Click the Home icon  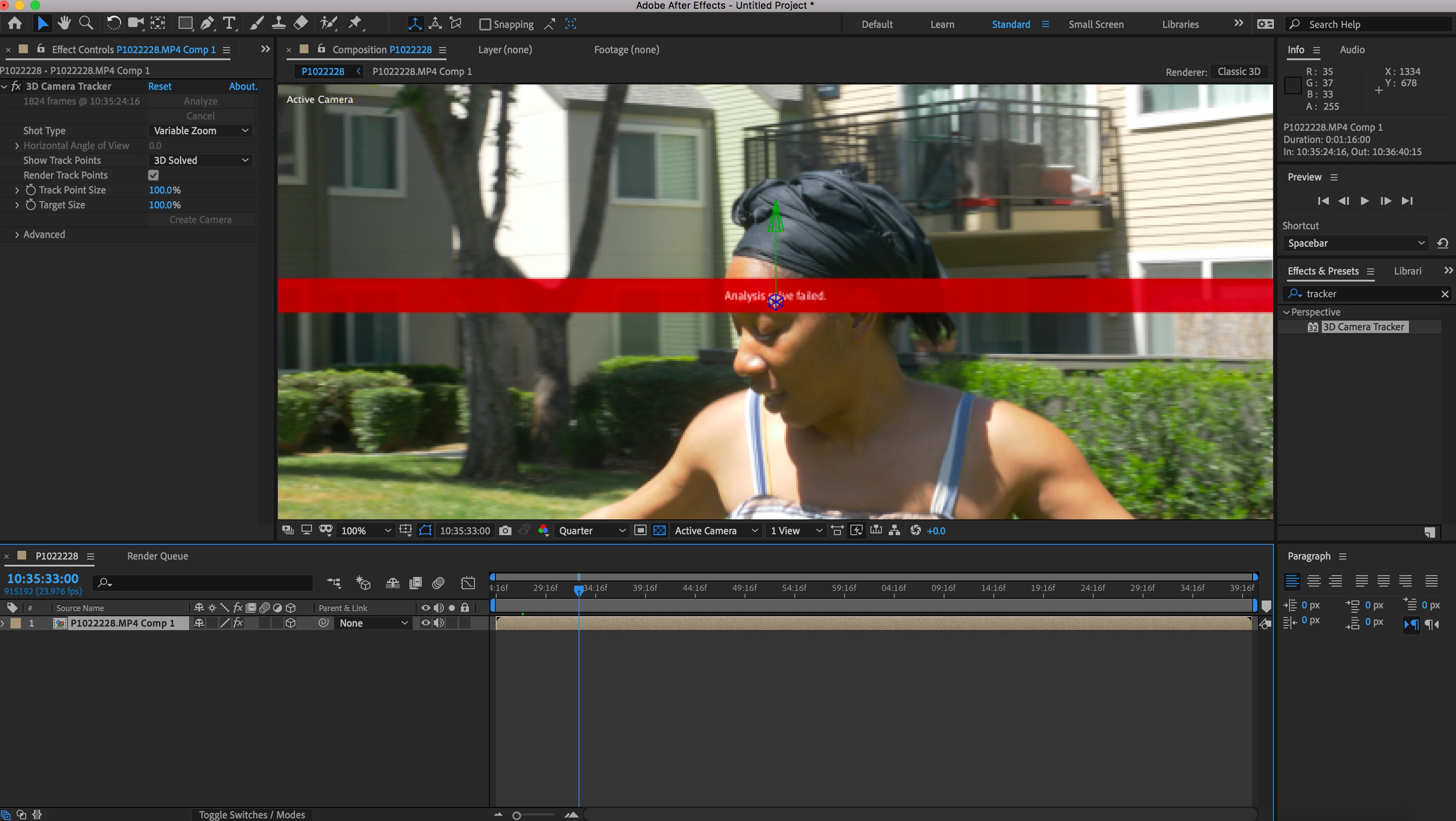[x=15, y=23]
